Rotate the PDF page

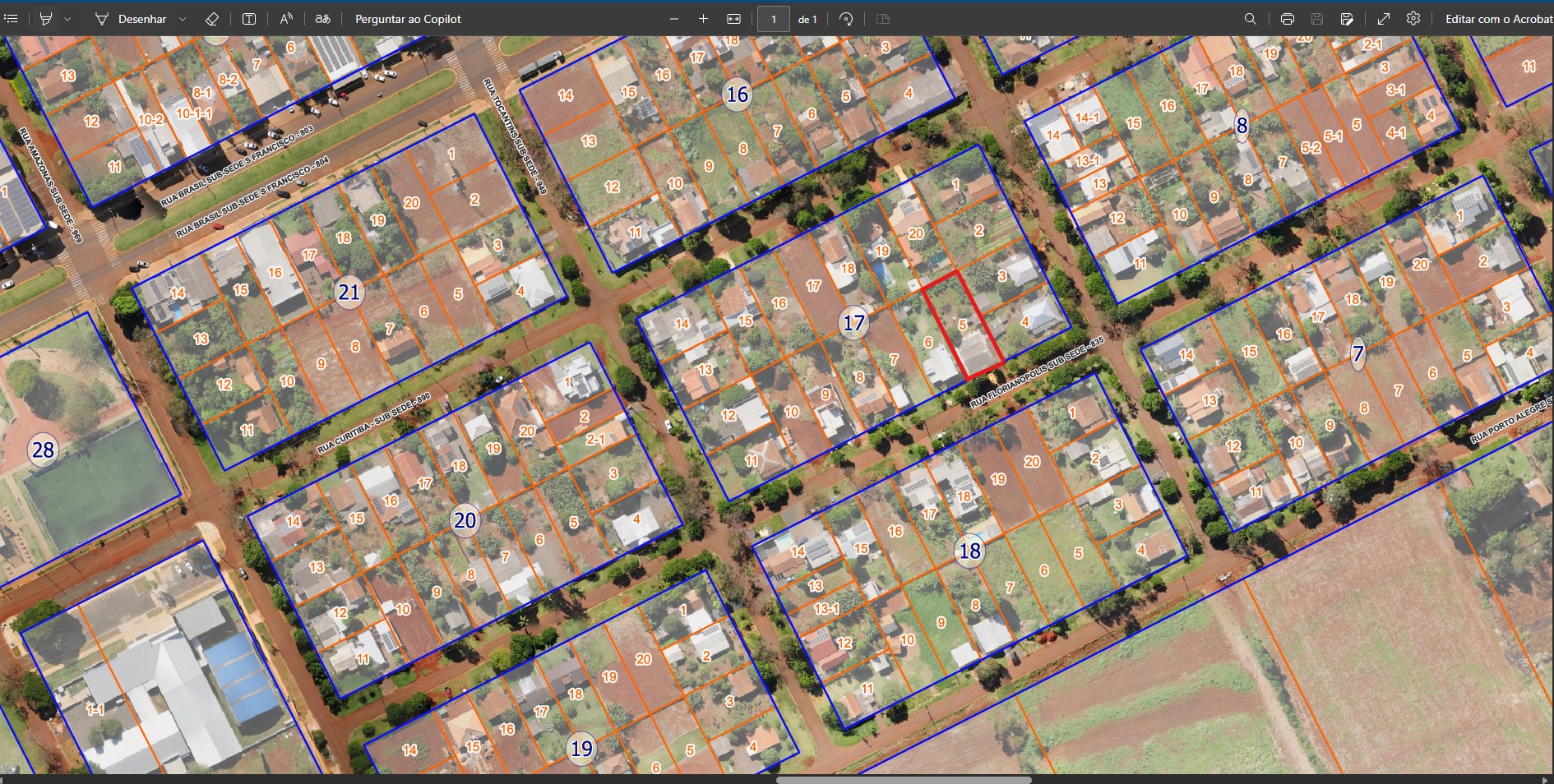pos(846,19)
